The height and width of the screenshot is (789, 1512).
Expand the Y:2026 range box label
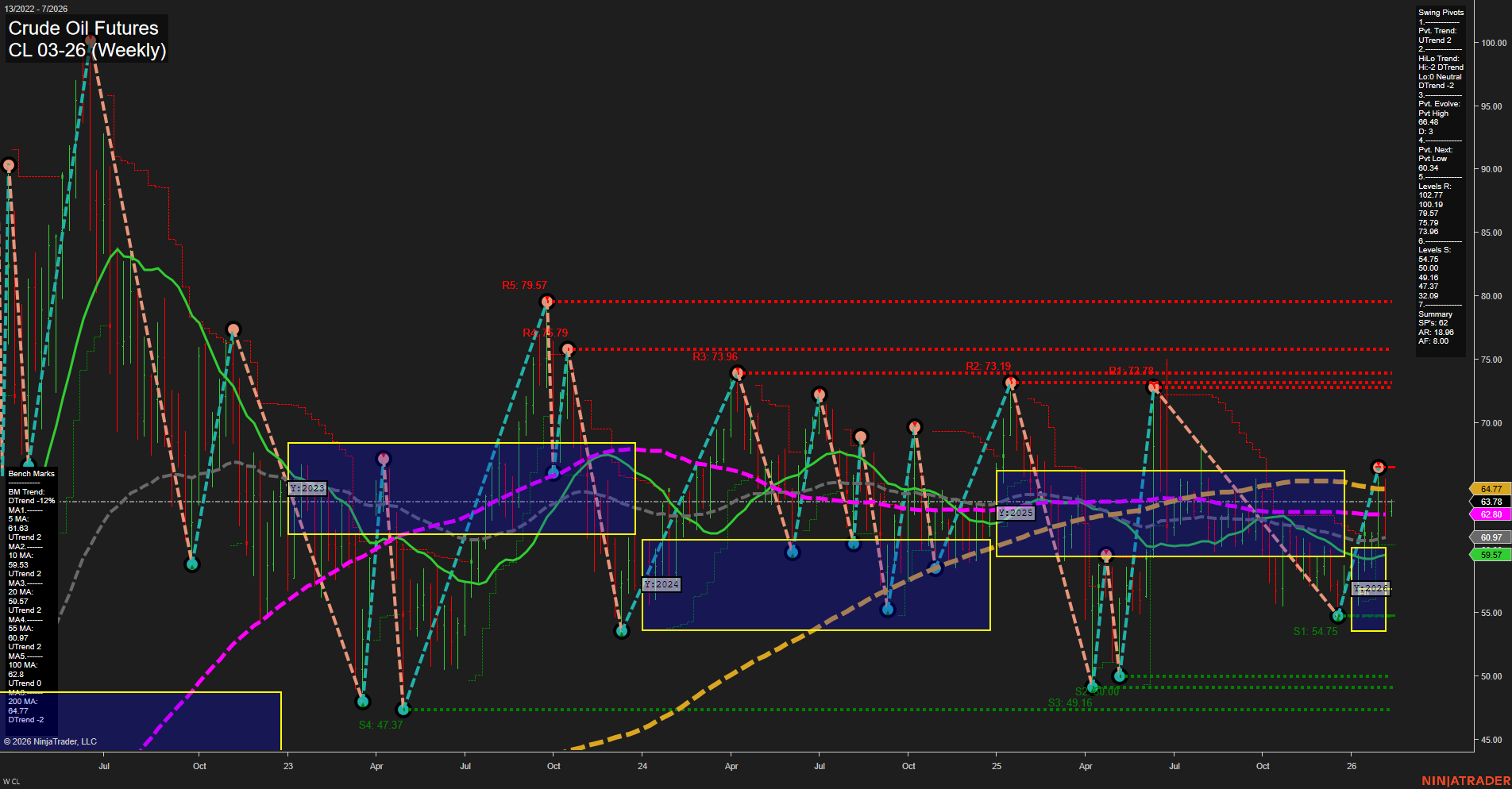coord(1370,588)
